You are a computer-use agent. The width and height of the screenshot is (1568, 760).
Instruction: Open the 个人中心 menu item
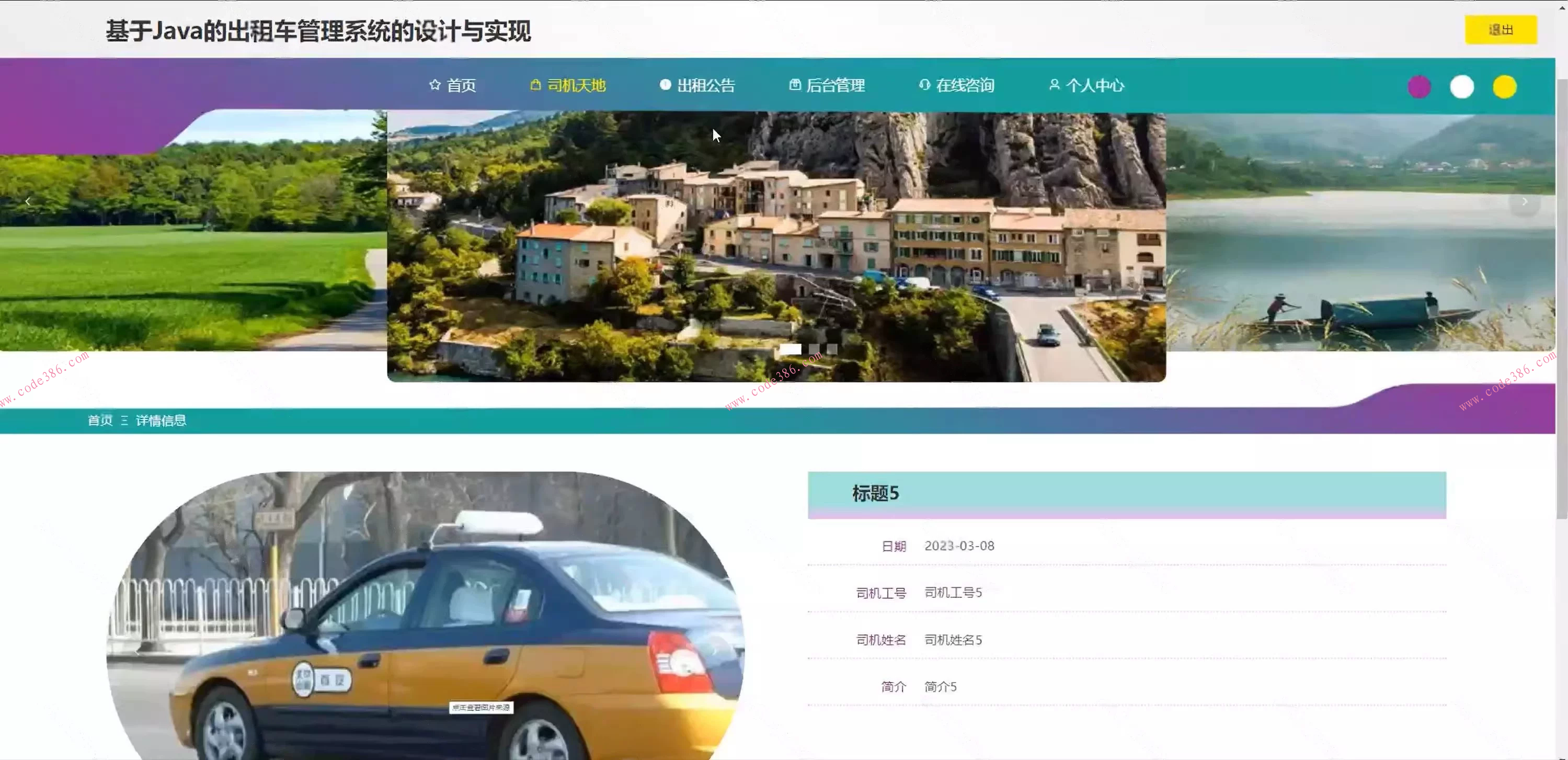(x=1094, y=85)
